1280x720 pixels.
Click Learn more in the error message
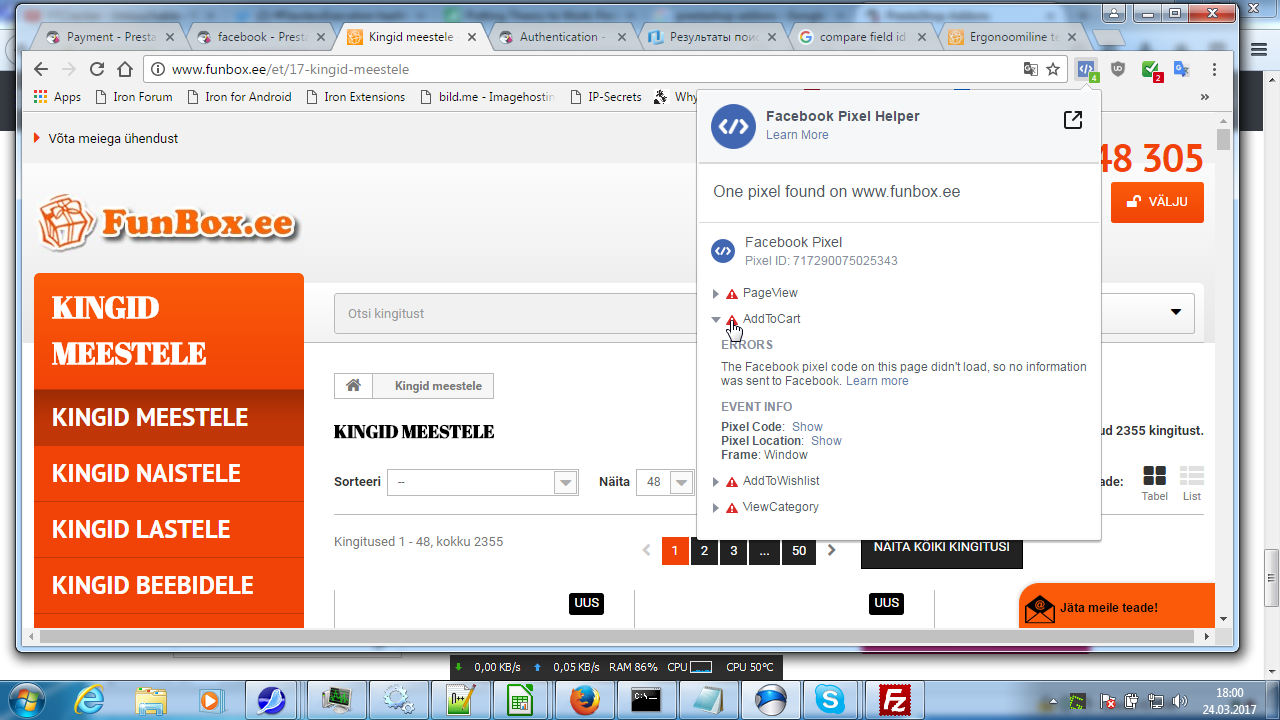[x=877, y=381]
